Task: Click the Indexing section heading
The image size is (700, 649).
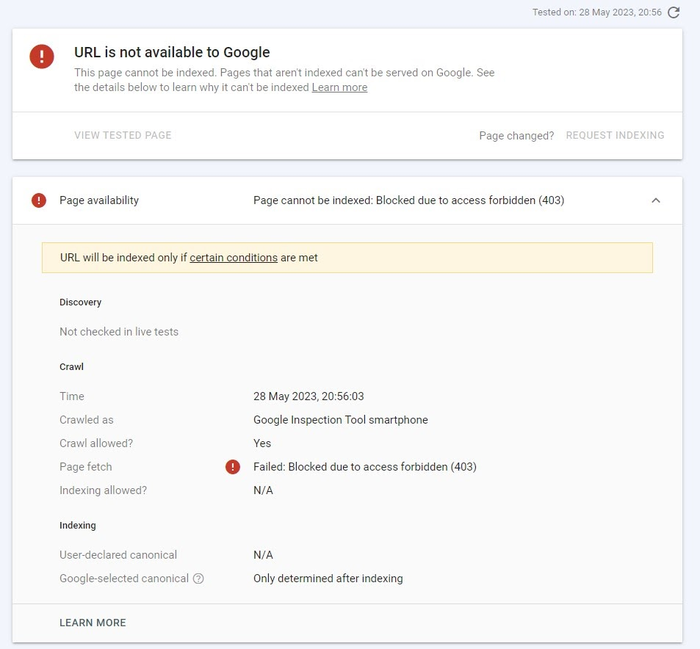Action: coord(78,525)
